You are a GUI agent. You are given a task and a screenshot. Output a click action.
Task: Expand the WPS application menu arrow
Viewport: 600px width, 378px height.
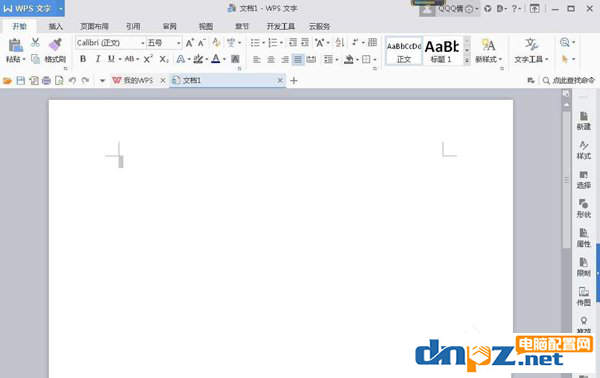tap(60, 8)
